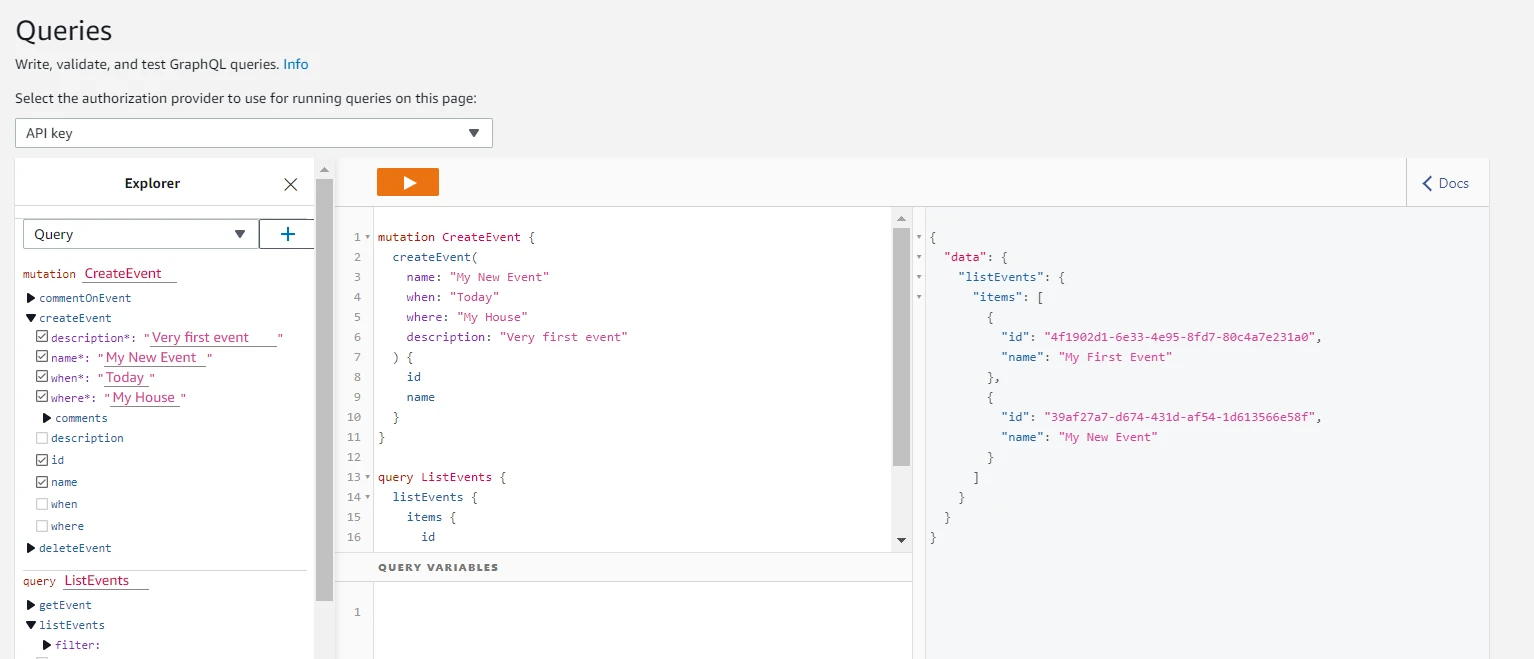
Task: Open the Query operation type dropdown
Action: pyautogui.click(x=139, y=234)
